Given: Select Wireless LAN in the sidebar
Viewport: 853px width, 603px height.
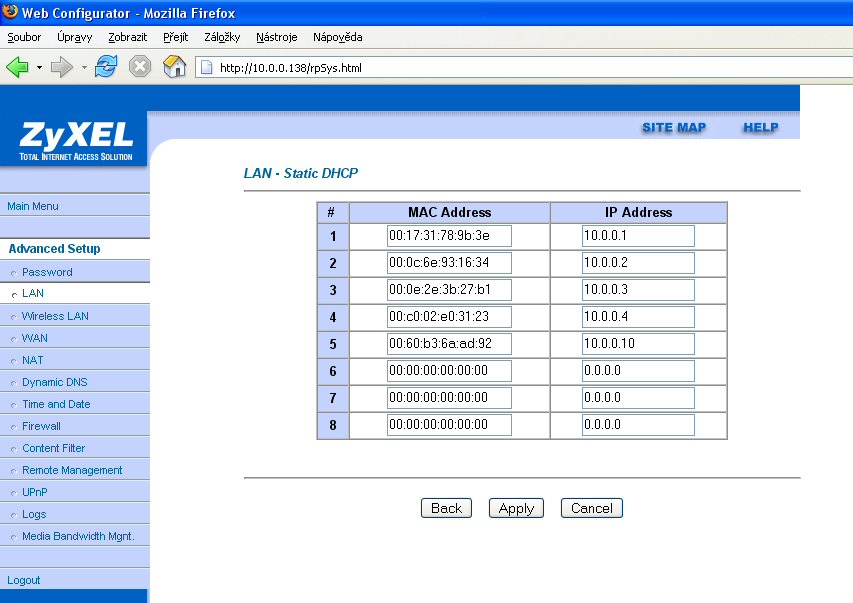Looking at the screenshot, I should click(55, 316).
